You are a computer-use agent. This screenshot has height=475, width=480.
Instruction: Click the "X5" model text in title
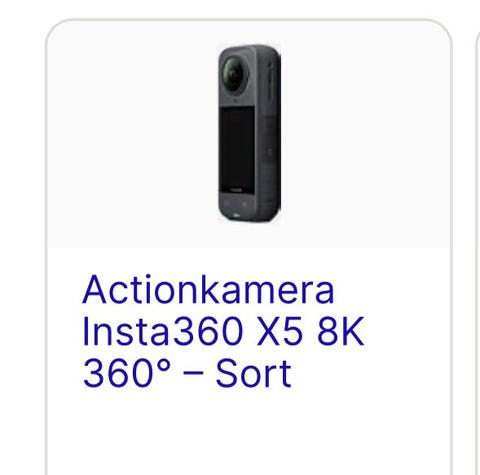point(280,331)
